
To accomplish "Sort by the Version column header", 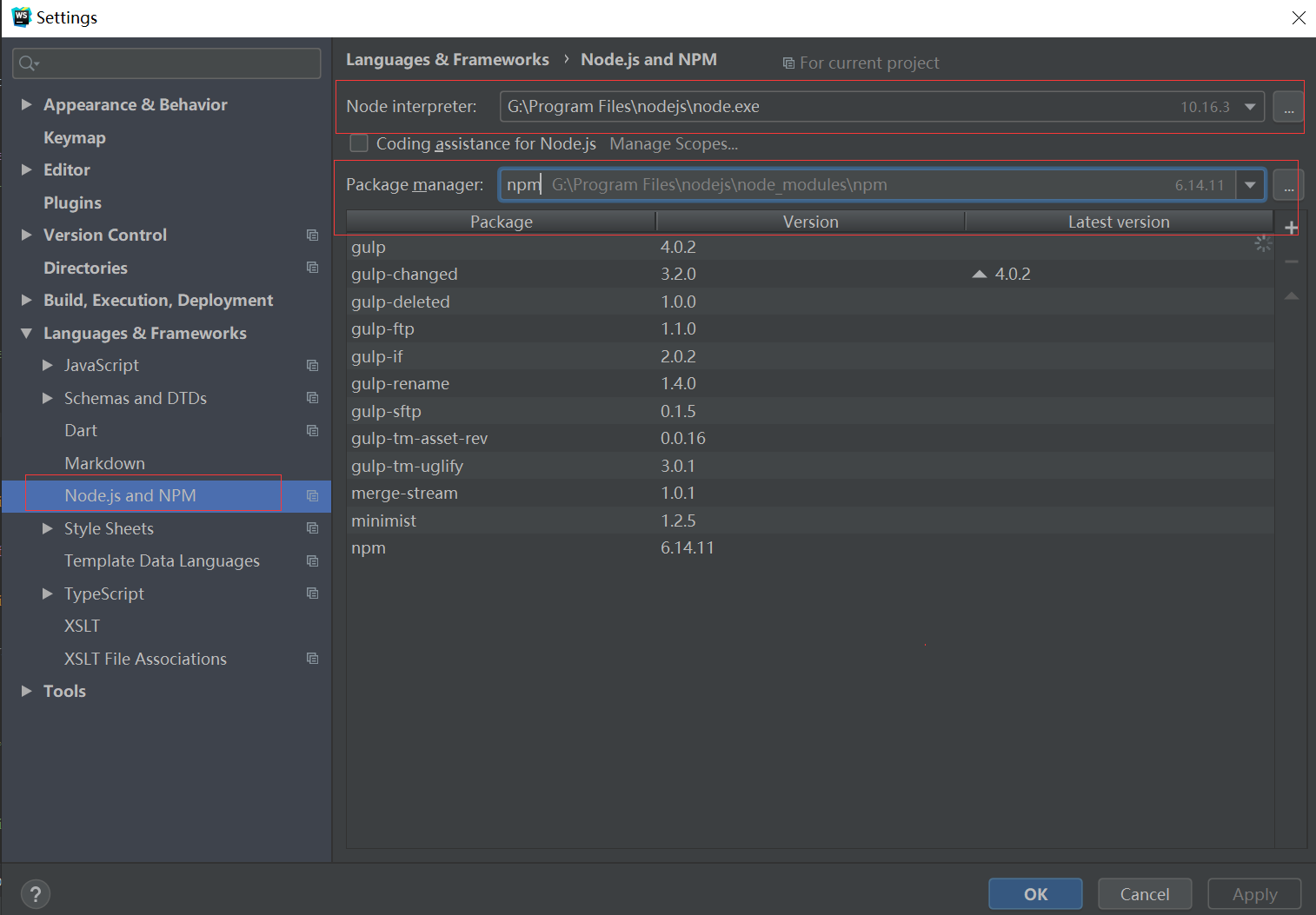I will [811, 222].
